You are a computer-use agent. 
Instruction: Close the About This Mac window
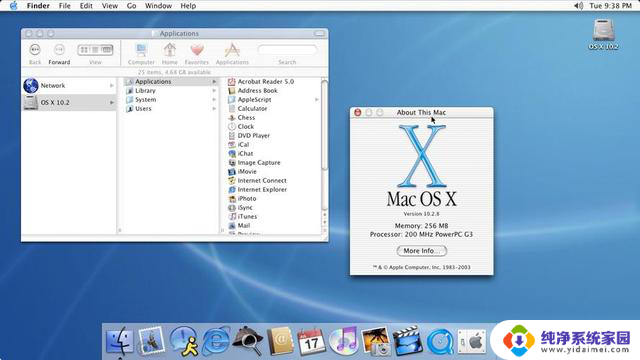[358, 112]
